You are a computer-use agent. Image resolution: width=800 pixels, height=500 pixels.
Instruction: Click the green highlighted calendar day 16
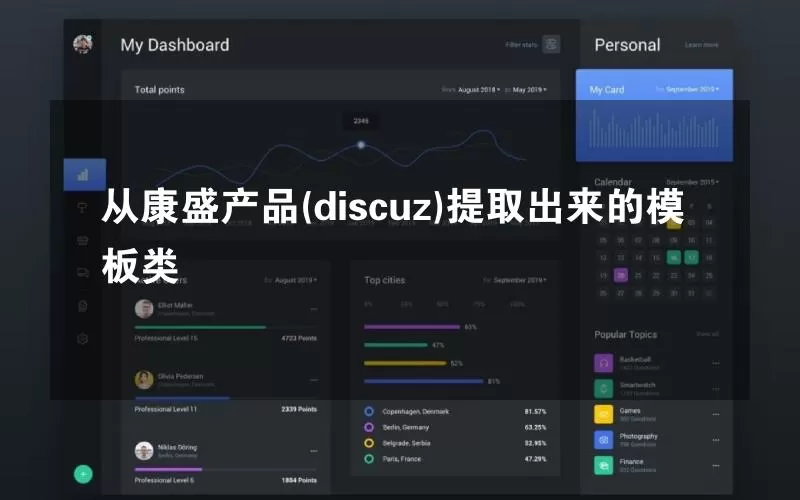click(x=673, y=258)
